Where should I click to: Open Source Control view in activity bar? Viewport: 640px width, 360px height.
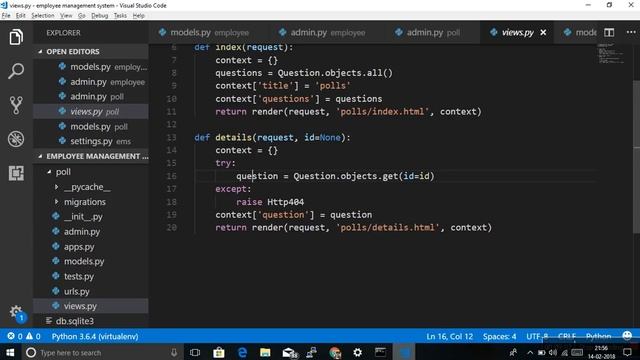(16, 105)
